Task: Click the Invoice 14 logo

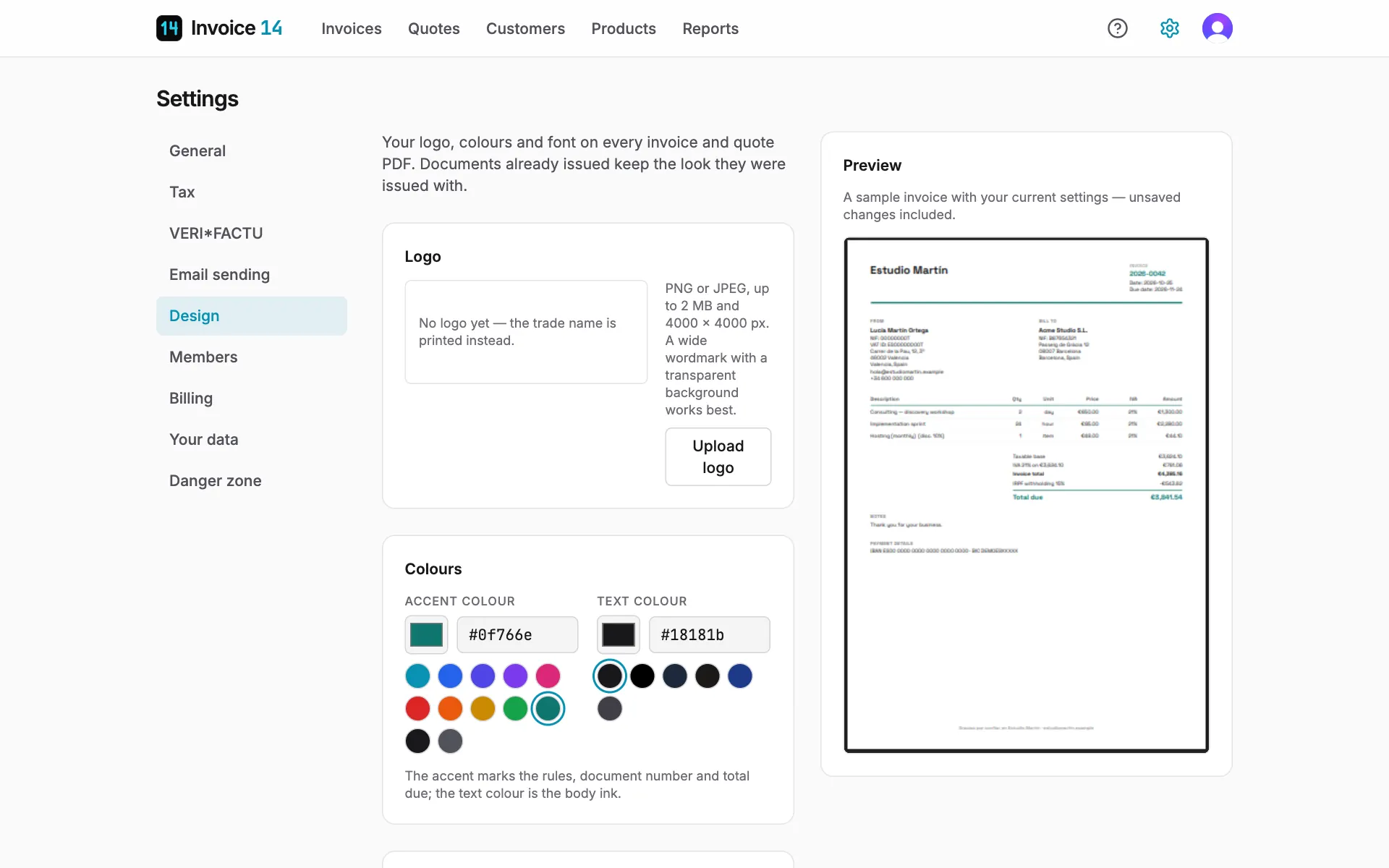Action: (219, 28)
